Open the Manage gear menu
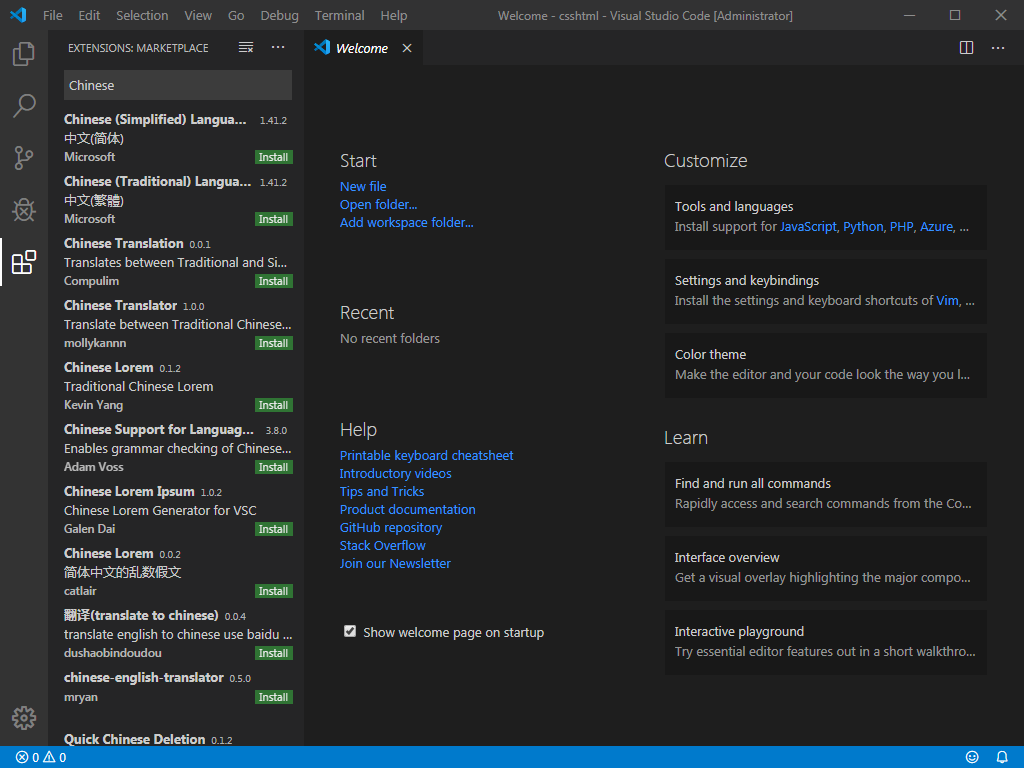Image resolution: width=1024 pixels, height=768 pixels. coord(24,718)
